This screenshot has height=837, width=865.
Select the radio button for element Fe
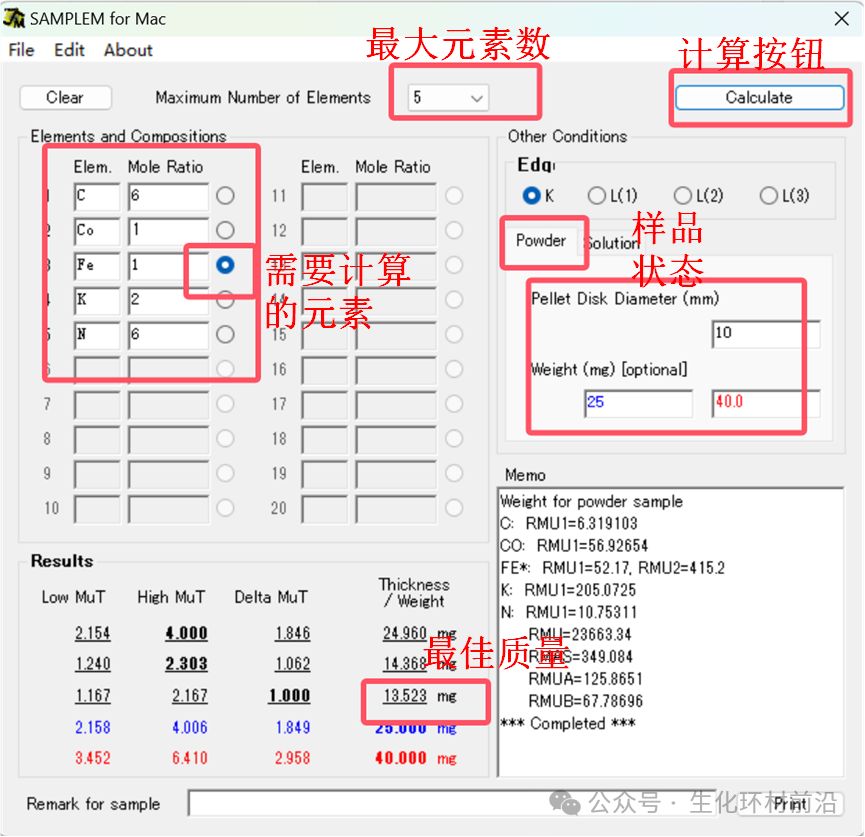(x=225, y=265)
